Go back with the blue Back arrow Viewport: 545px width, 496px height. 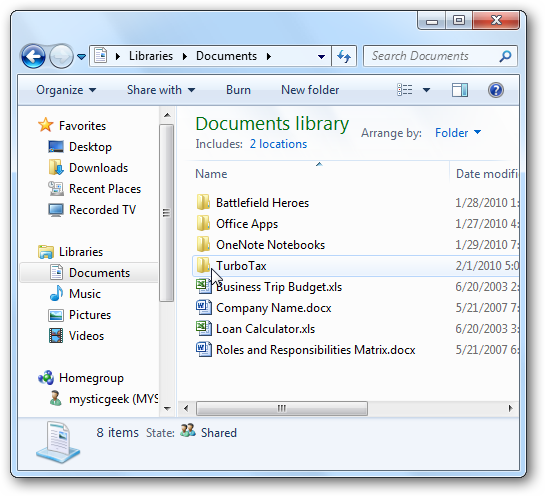pos(33,56)
